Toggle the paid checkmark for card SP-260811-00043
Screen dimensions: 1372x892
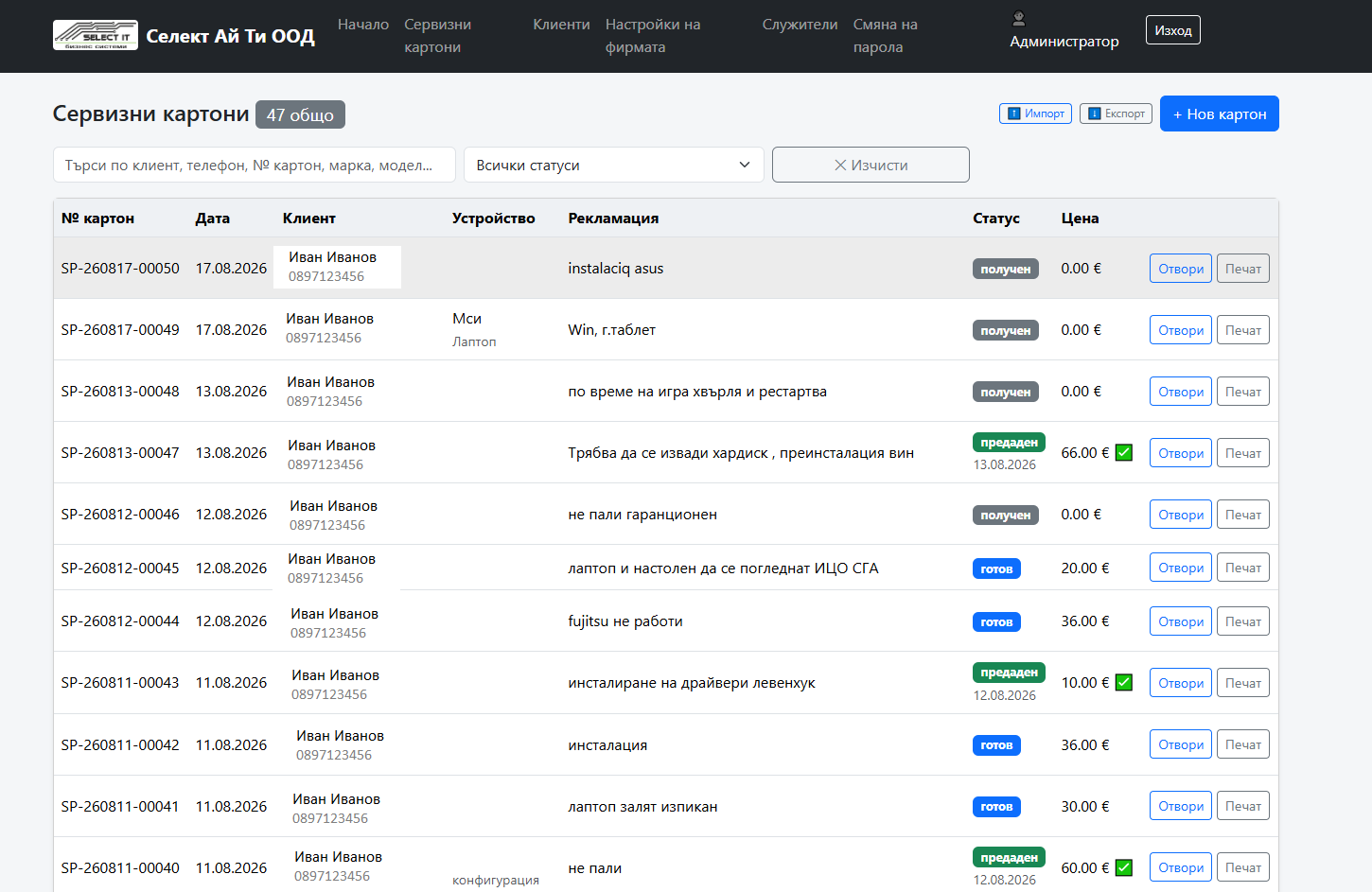(x=1124, y=682)
